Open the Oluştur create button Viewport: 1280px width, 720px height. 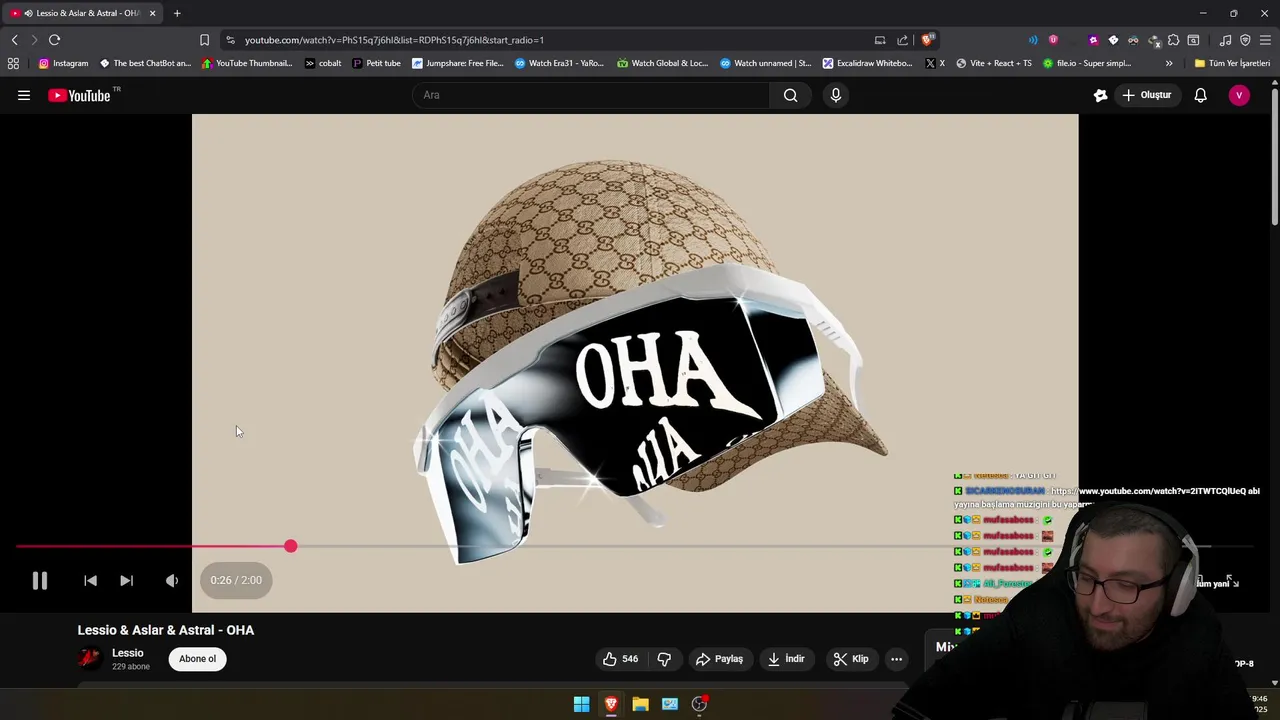pyautogui.click(x=1146, y=95)
